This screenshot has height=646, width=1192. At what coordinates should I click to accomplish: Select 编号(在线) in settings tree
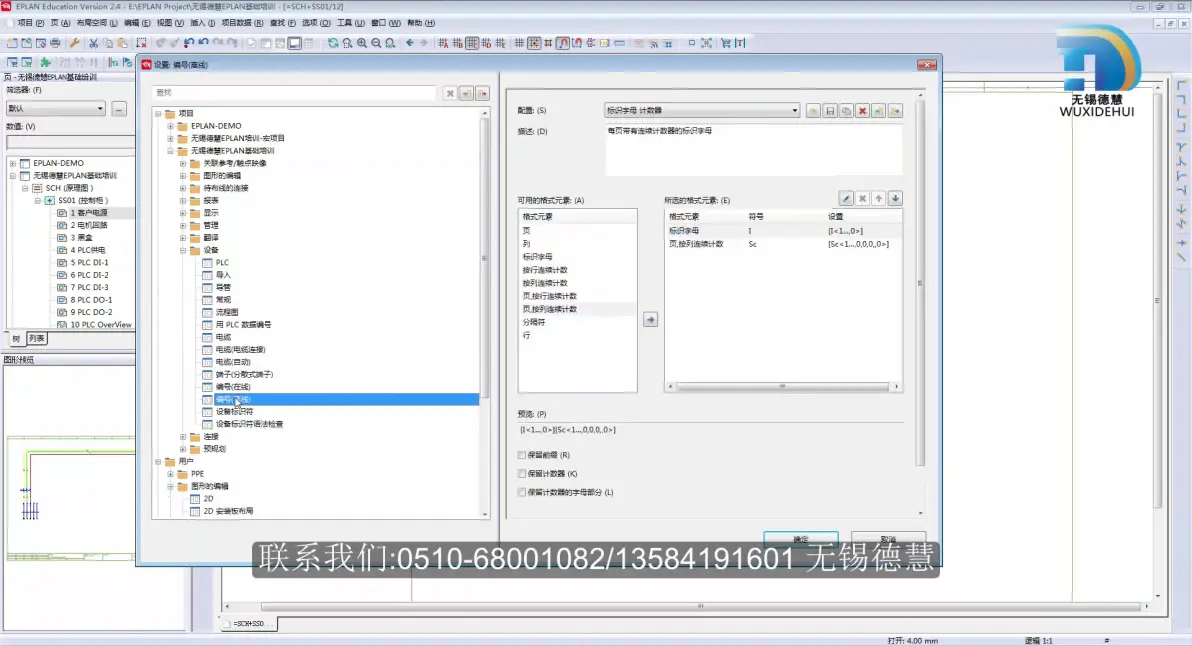[x=233, y=388]
